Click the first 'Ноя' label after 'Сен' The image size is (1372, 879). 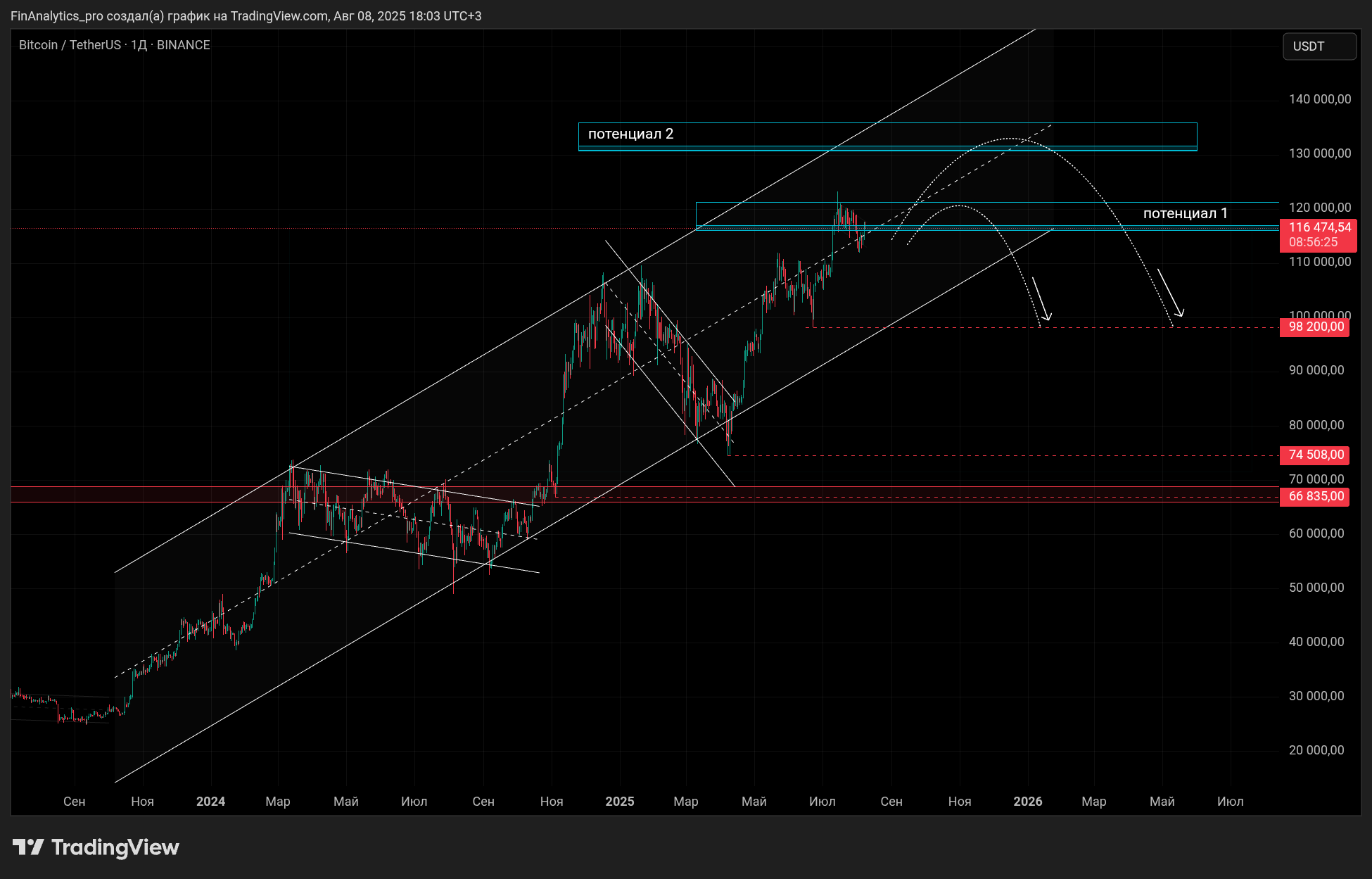point(142,802)
